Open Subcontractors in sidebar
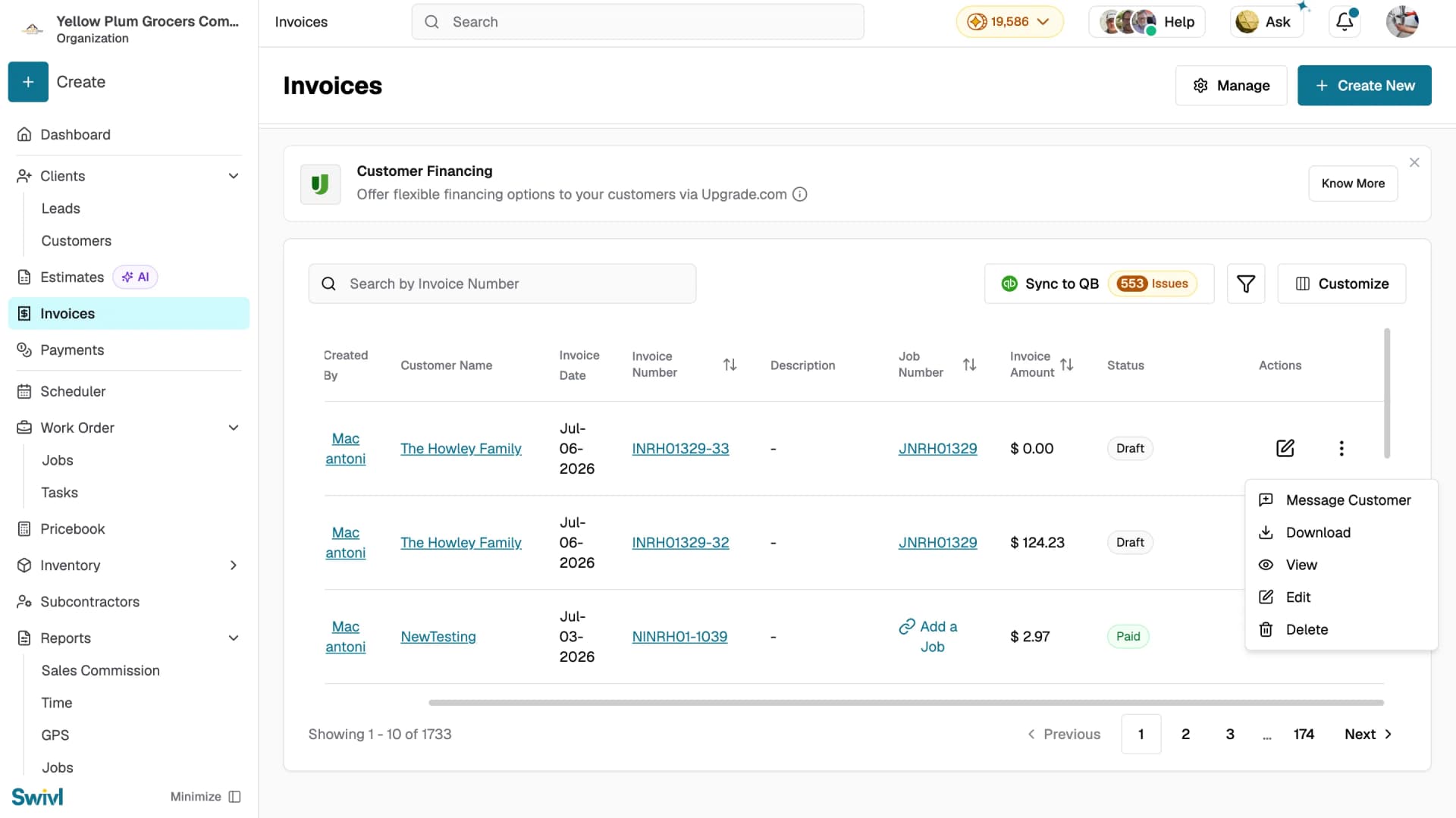The width and height of the screenshot is (1456, 818). coord(89,602)
